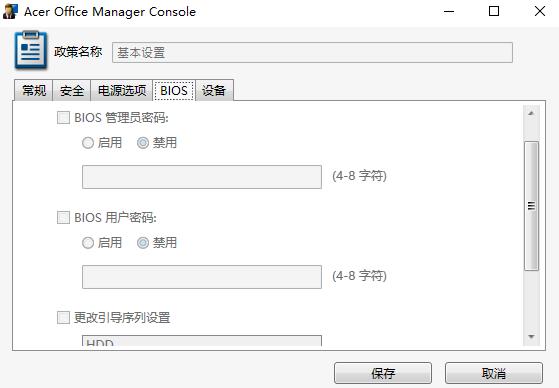Check the 更改引导序列设置 option
The height and width of the screenshot is (388, 559).
tap(63, 317)
